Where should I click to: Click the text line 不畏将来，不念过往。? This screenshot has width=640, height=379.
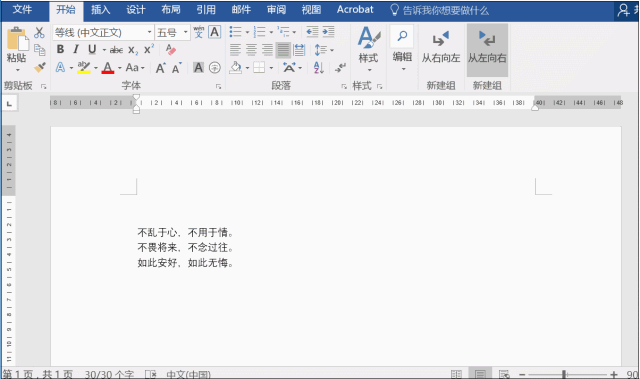[x=186, y=247]
